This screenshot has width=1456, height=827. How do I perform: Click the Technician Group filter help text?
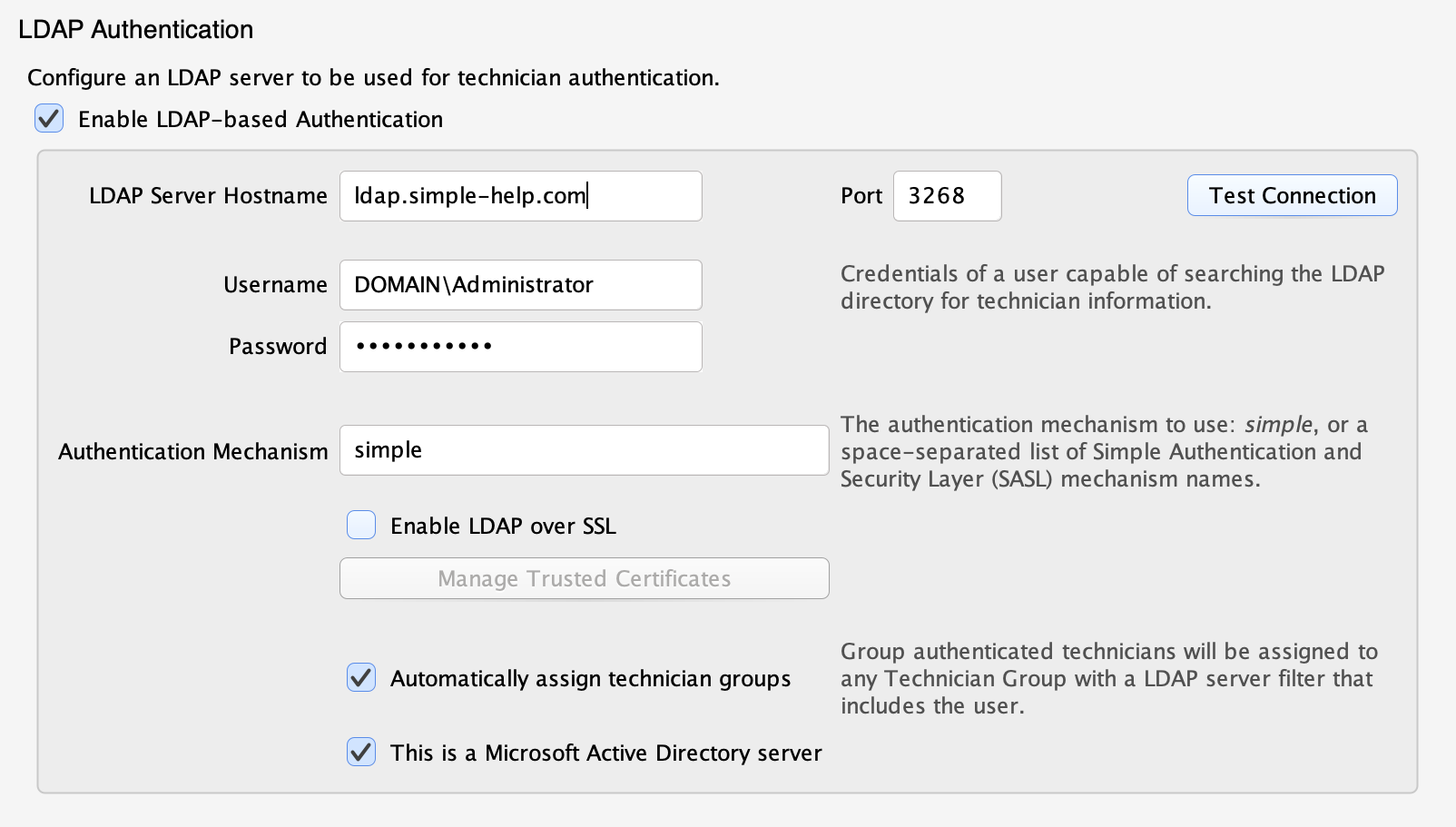click(x=1108, y=678)
